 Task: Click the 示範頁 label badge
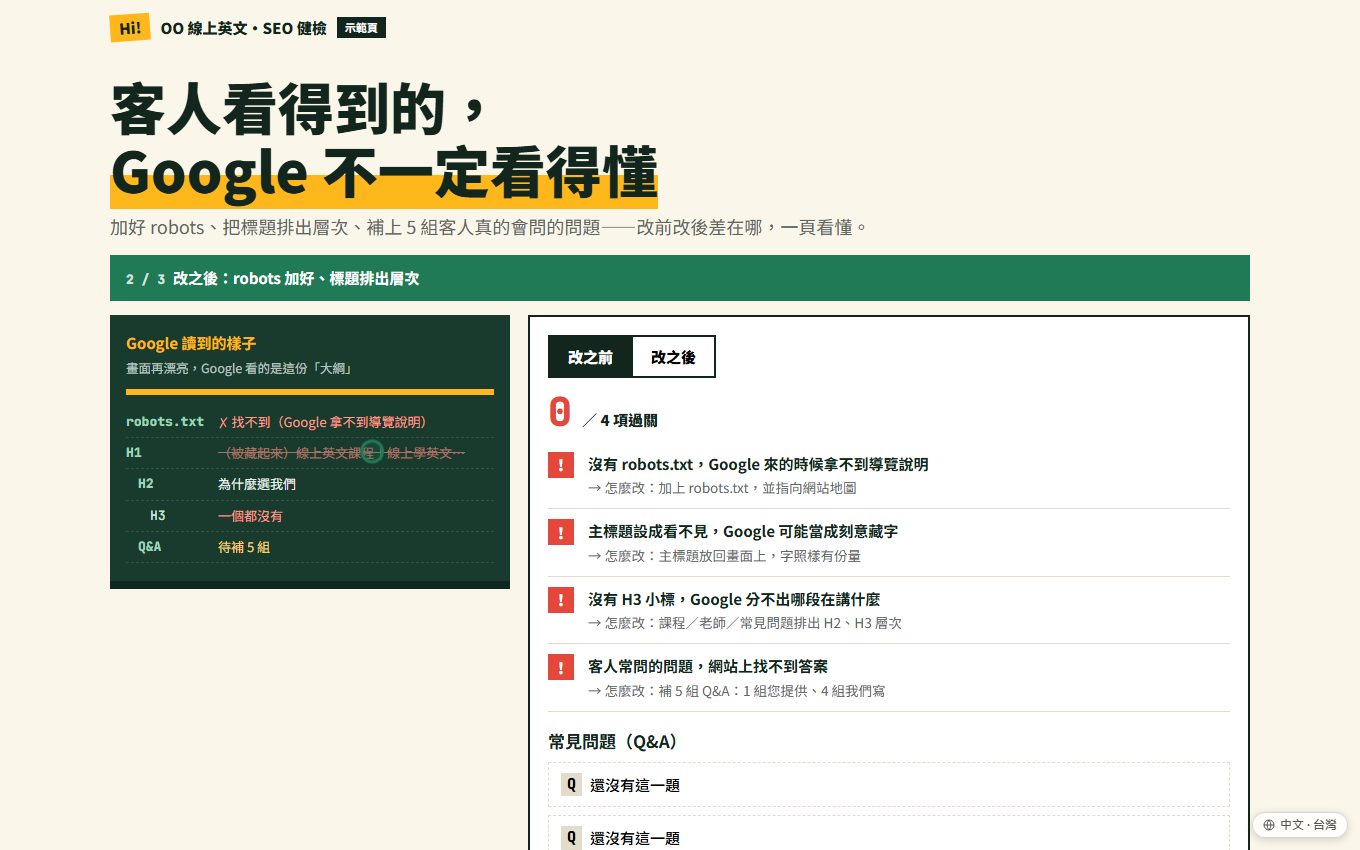361,28
